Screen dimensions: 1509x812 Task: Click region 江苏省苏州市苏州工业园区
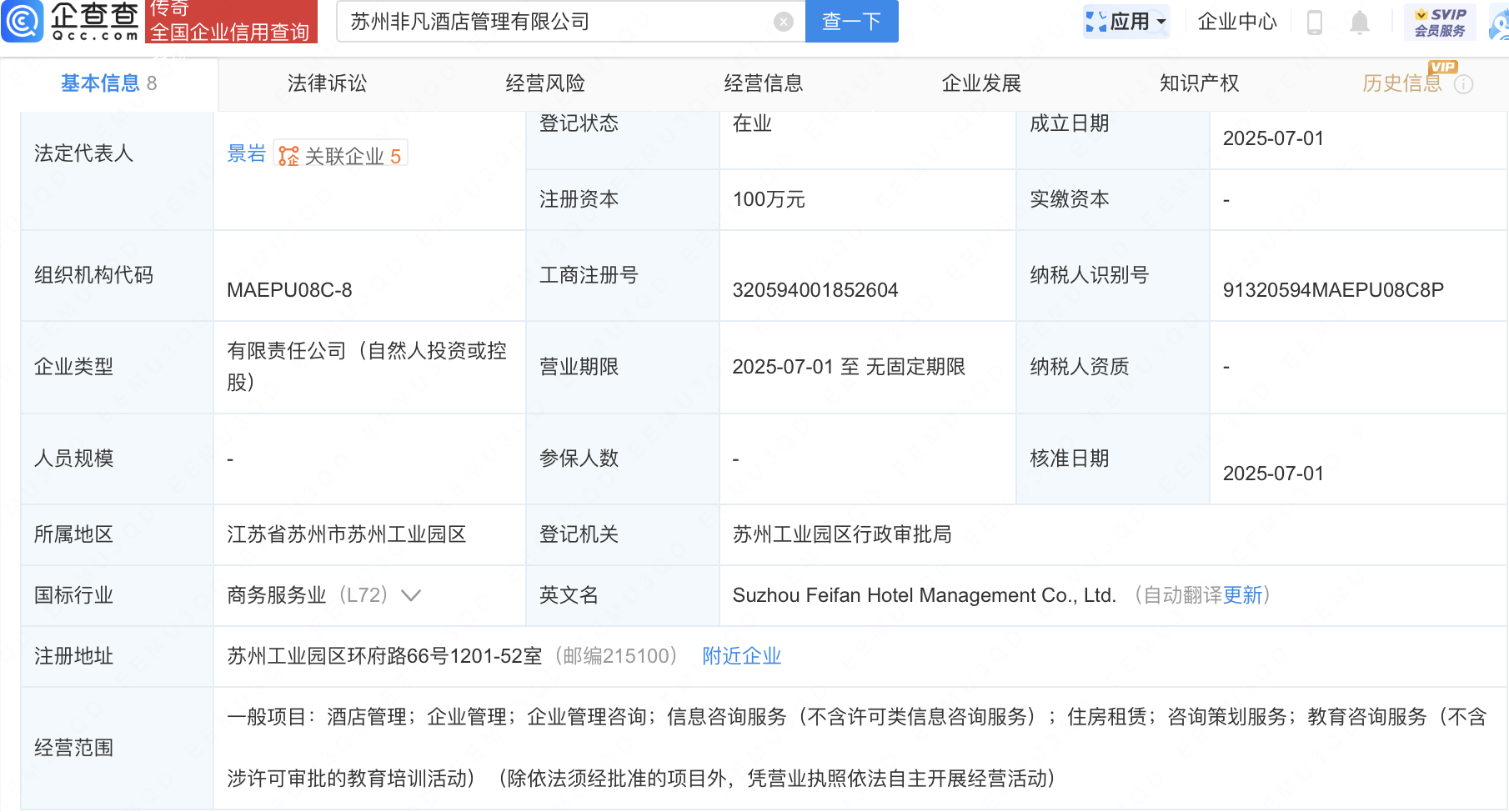tap(346, 534)
